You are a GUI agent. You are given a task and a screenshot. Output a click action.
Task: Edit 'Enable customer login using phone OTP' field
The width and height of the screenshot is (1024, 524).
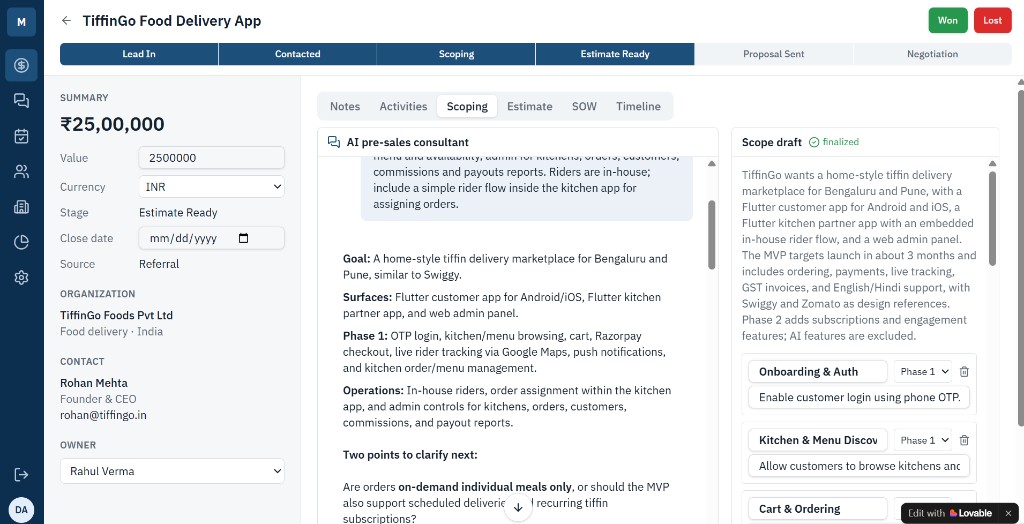(x=859, y=397)
